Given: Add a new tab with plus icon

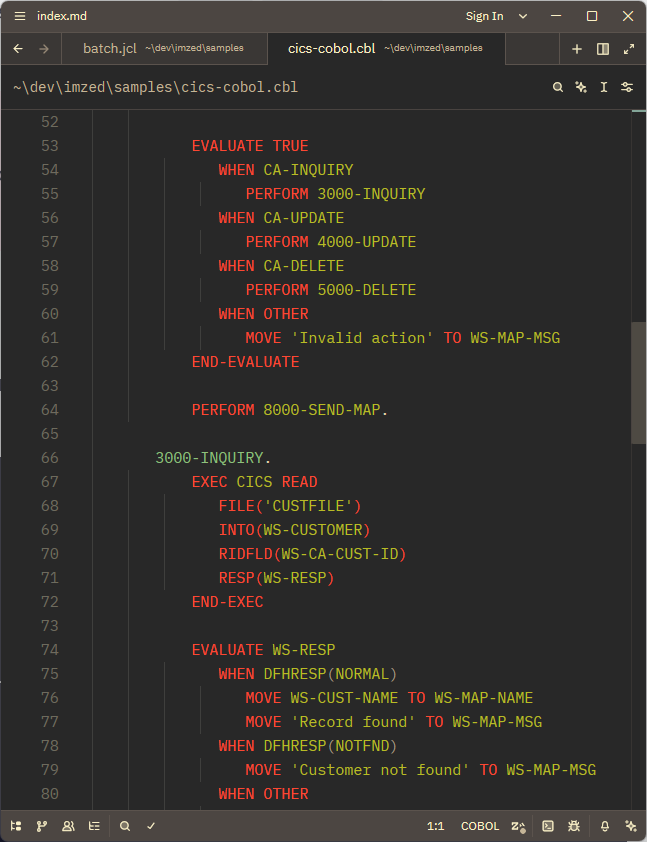Looking at the screenshot, I should [577, 49].
